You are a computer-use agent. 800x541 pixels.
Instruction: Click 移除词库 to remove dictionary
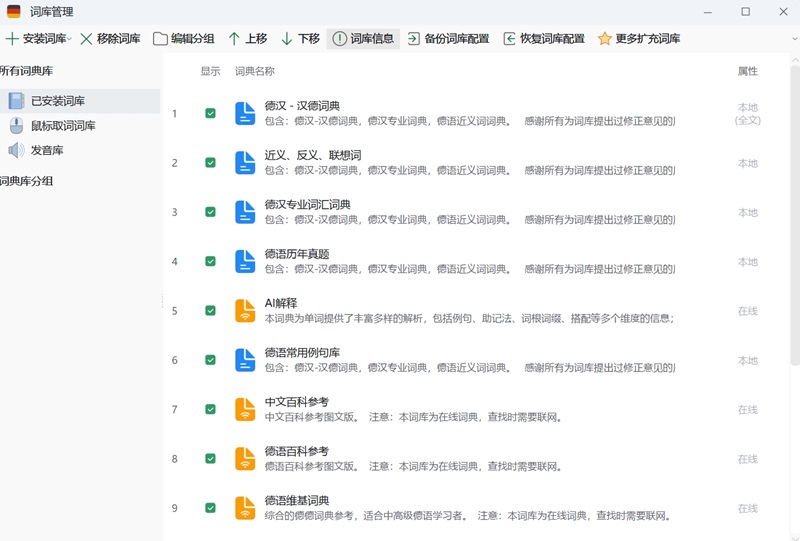[110, 39]
